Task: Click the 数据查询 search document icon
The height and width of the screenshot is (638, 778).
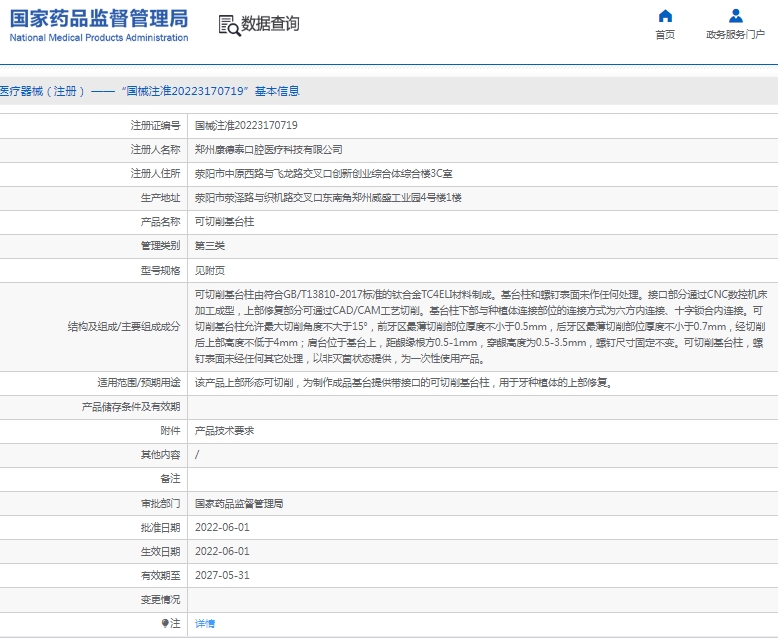Action: pos(229,25)
